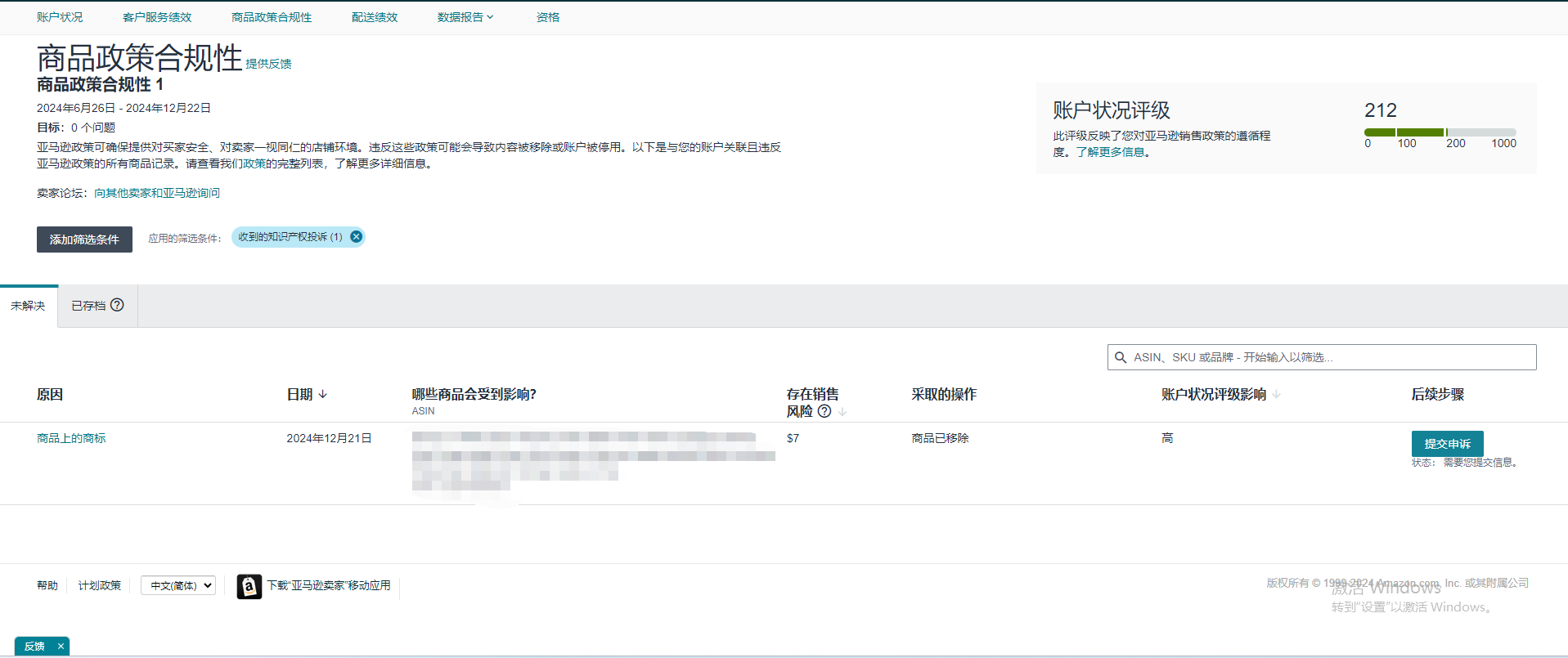1568x658 pixels.
Task: Open the 商品上的商标 reason link
Action: tap(71, 438)
